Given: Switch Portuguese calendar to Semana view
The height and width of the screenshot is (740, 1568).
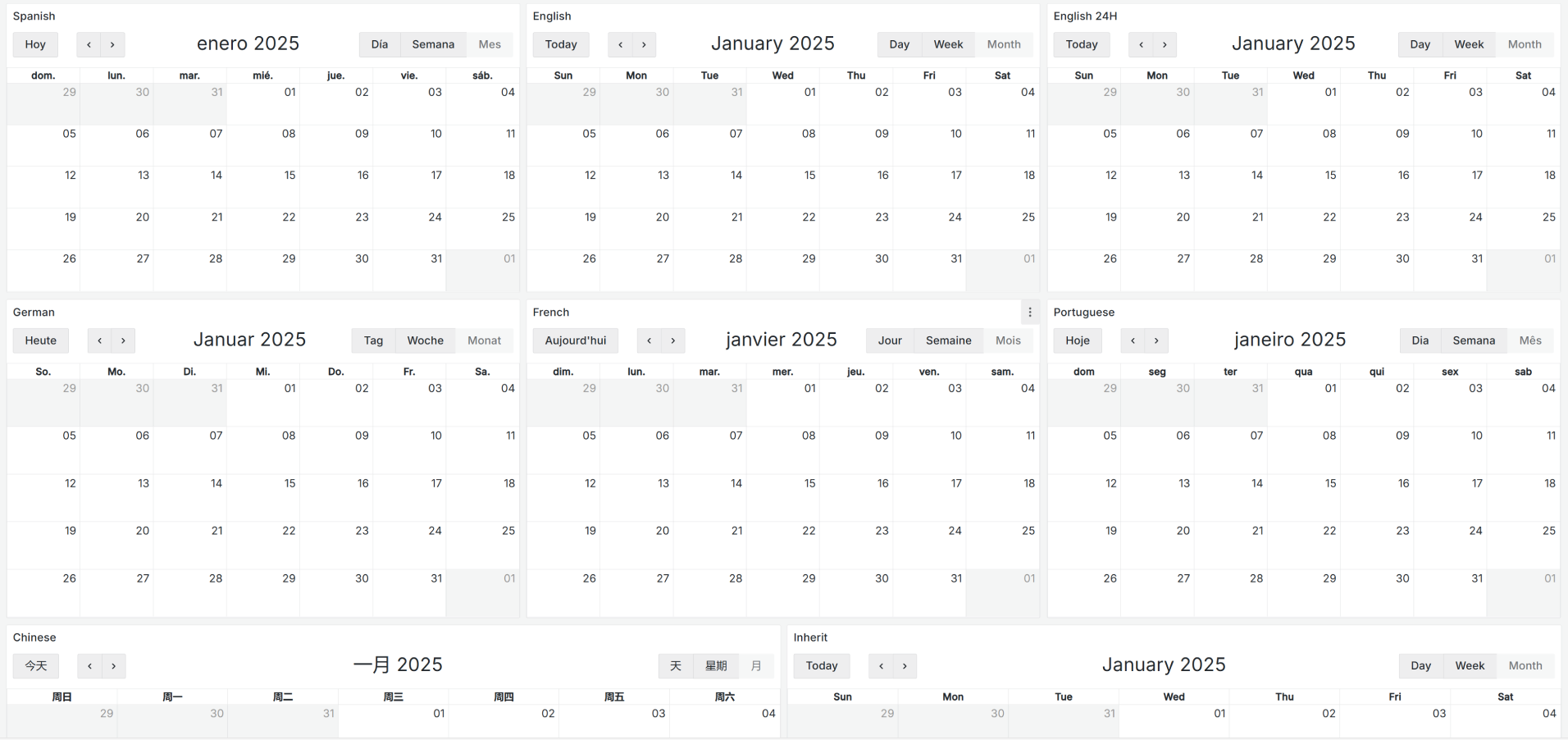Looking at the screenshot, I should pyautogui.click(x=1474, y=340).
